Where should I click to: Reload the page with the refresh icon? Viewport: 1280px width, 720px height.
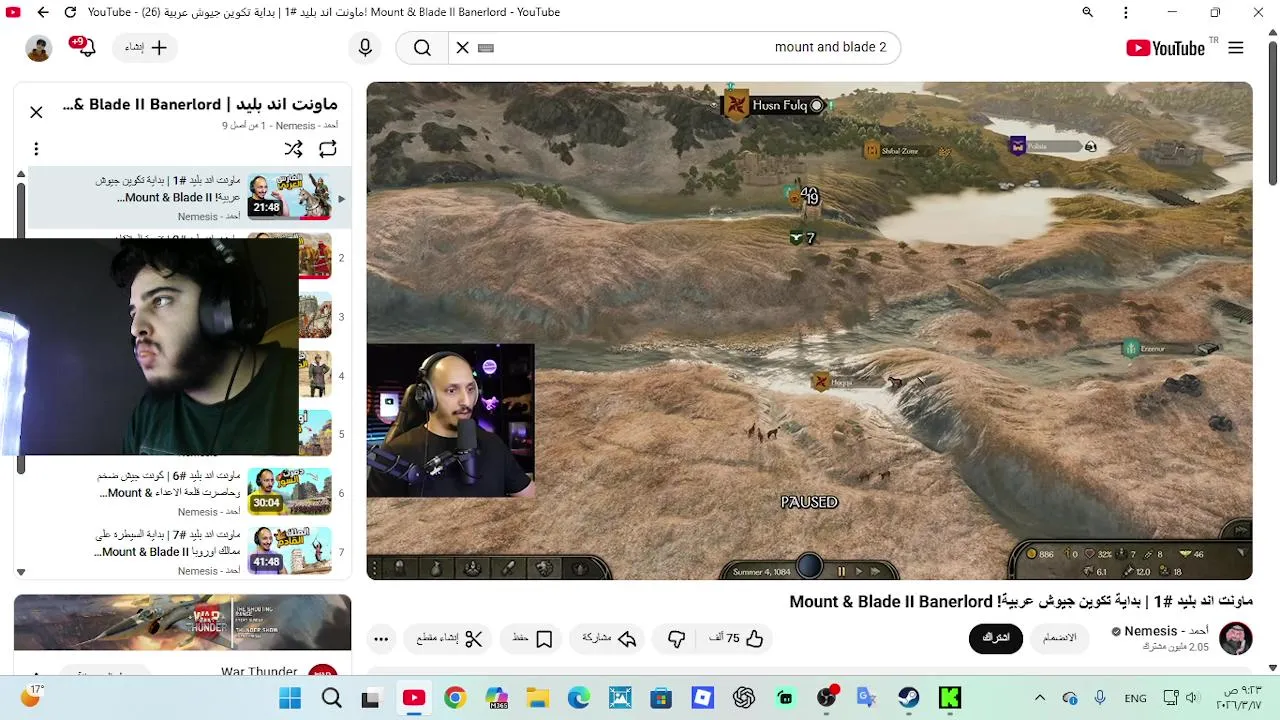(x=70, y=12)
